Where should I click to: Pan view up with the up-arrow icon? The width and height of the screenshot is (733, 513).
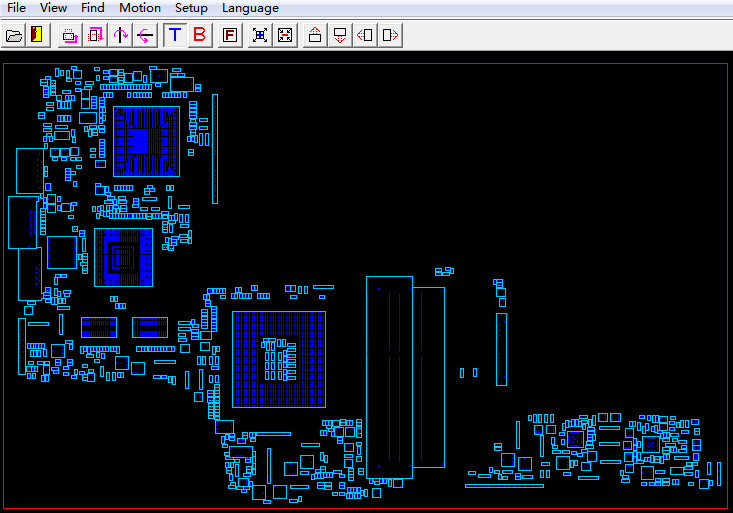[x=315, y=35]
